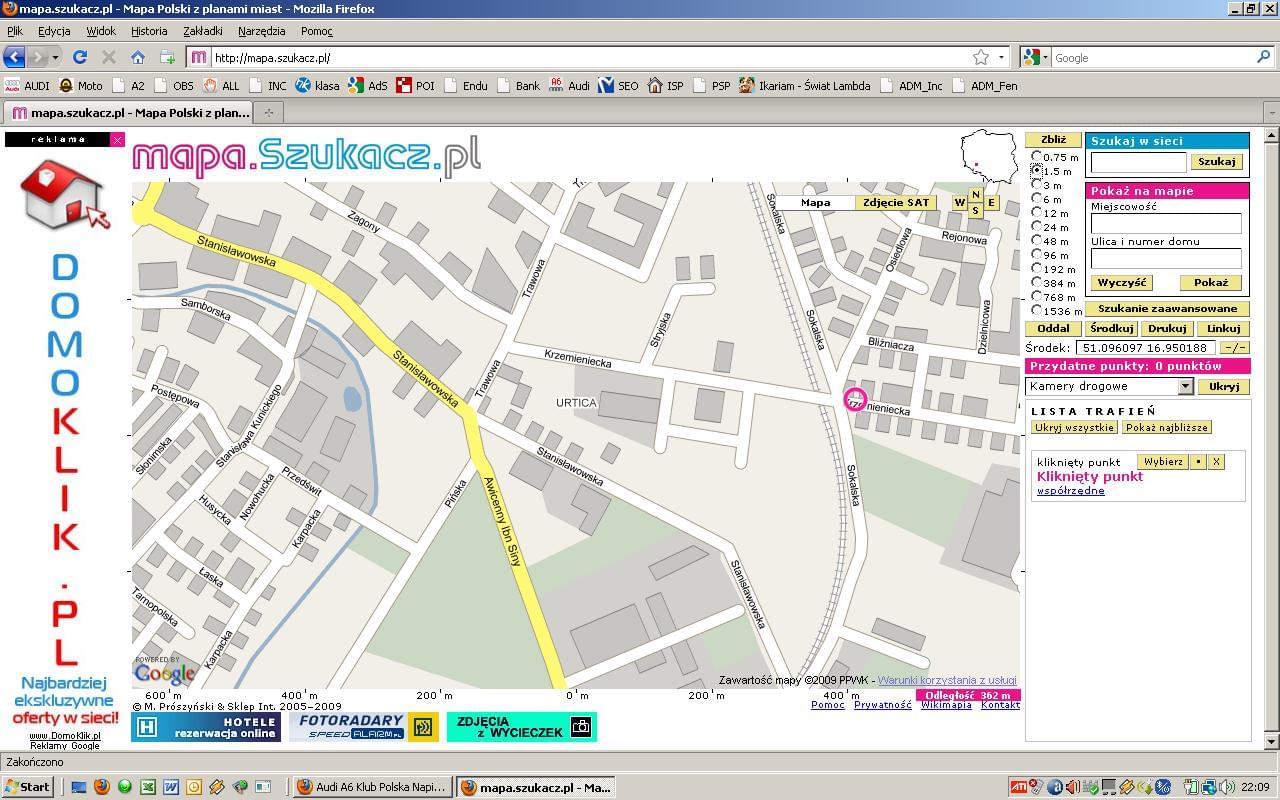Open the POI bookmark
1280x800 pixels.
point(415,86)
